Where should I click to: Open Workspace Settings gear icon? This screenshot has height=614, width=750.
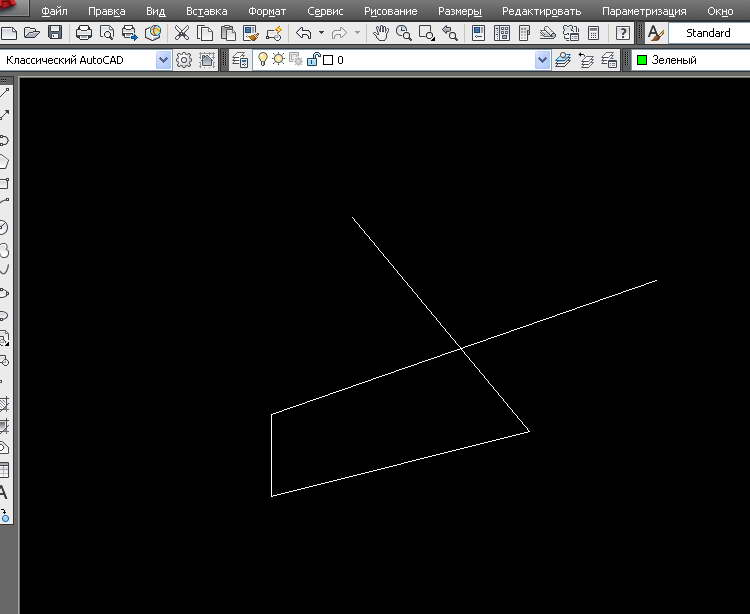click(x=184, y=60)
